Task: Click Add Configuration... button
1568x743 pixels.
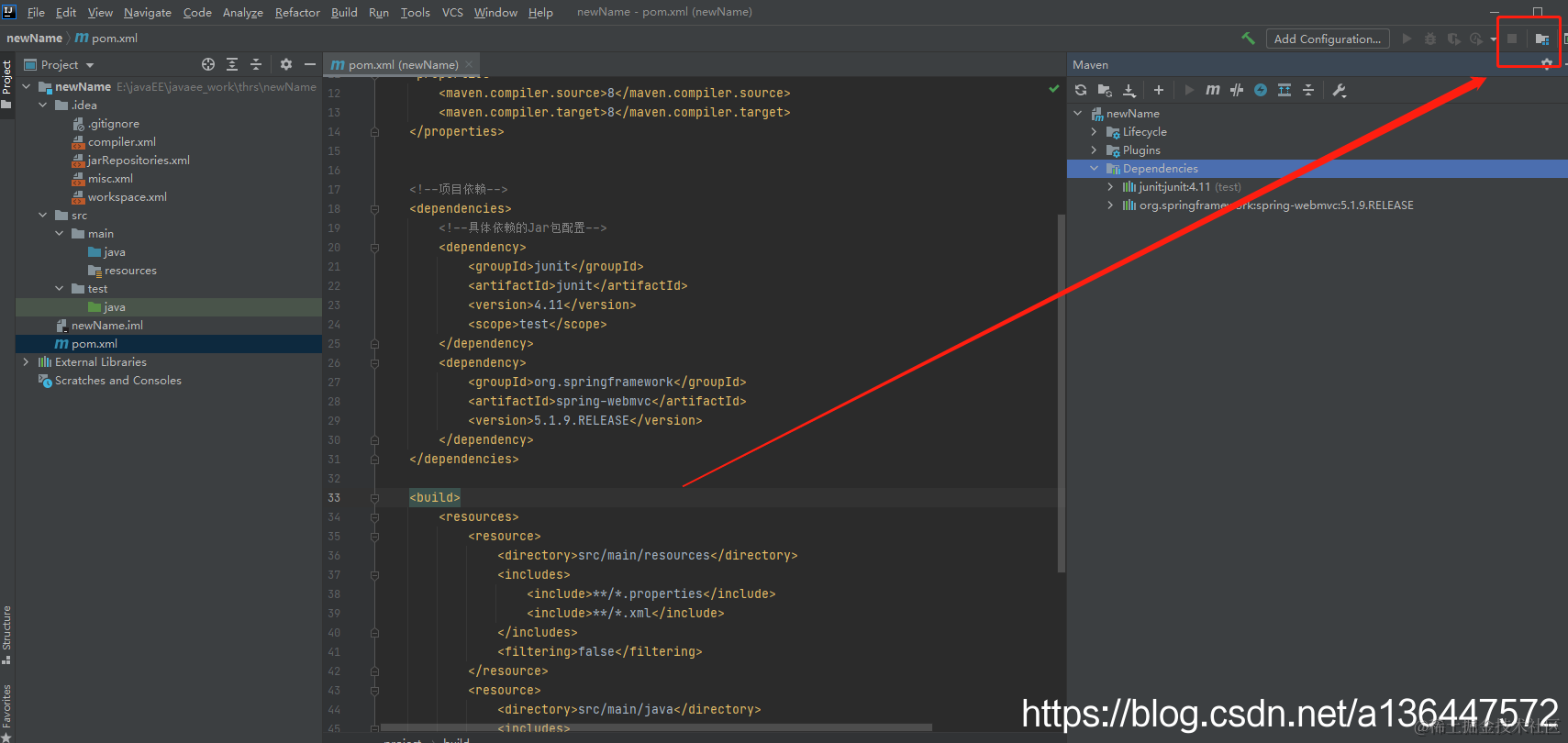Action: point(1327,39)
